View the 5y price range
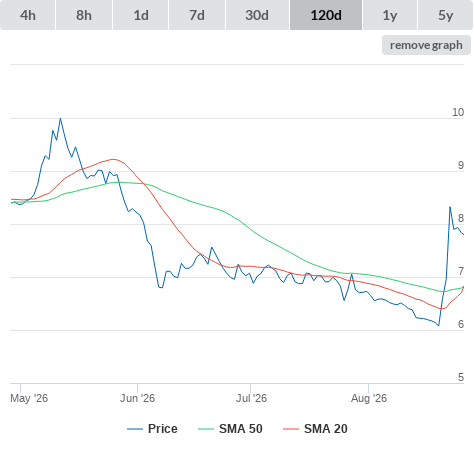474x455 pixels. pos(445,15)
